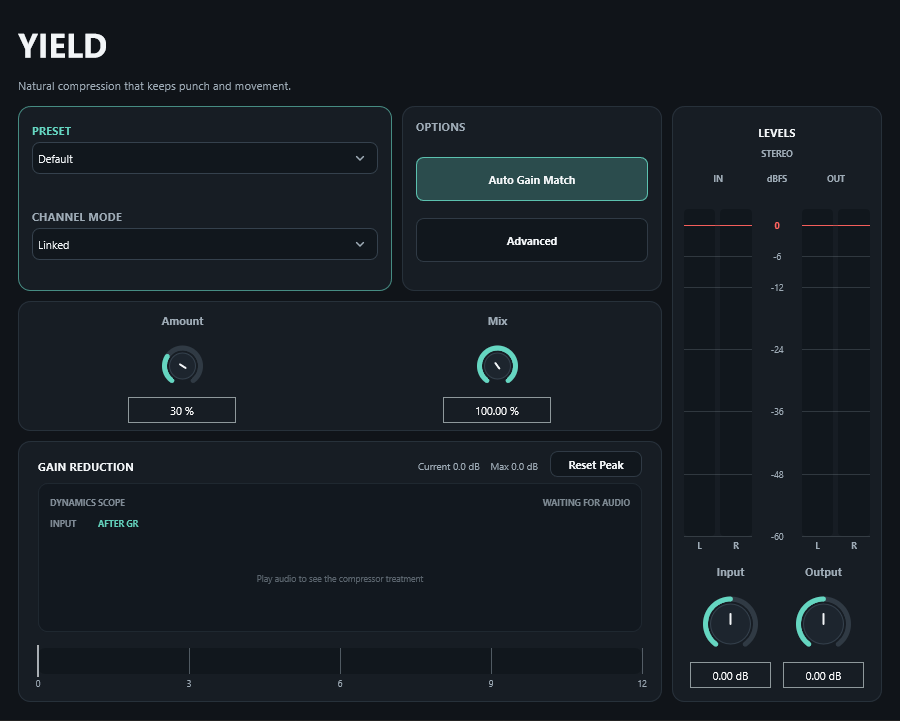This screenshot has width=900, height=721.
Task: Click the IN meter left channel bar
Action: (700, 373)
